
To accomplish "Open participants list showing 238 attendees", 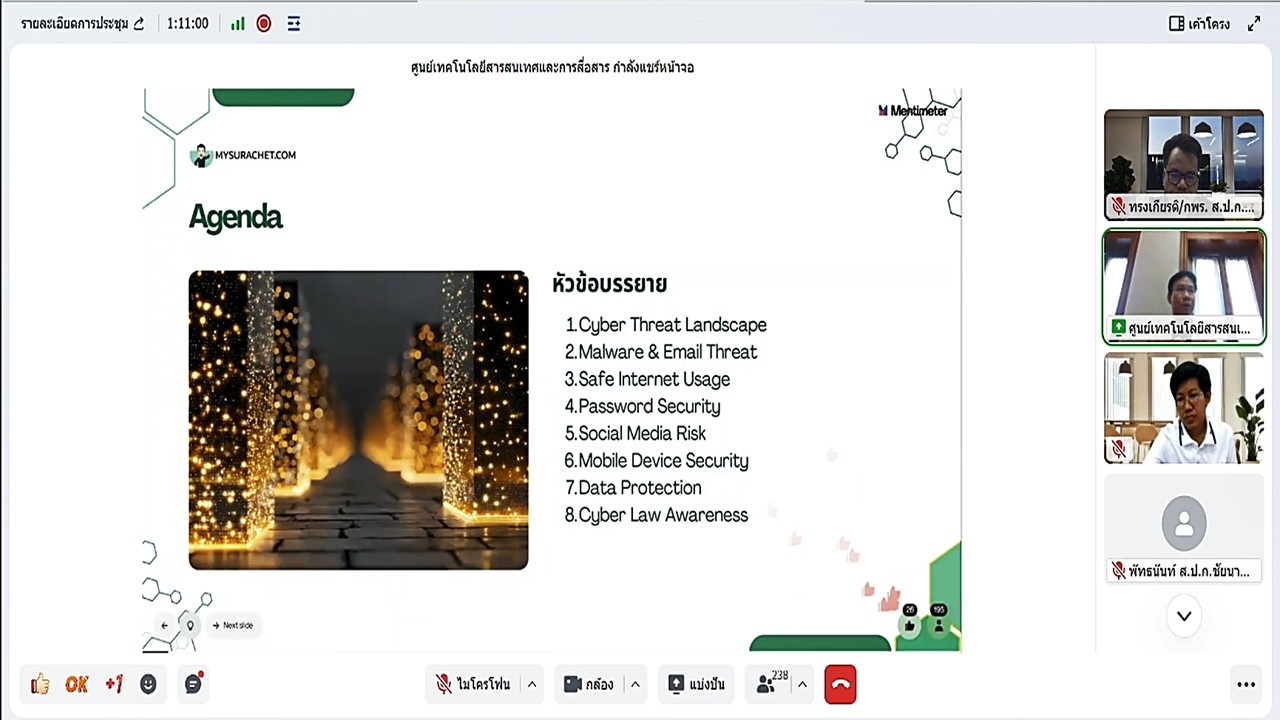I will (x=770, y=684).
